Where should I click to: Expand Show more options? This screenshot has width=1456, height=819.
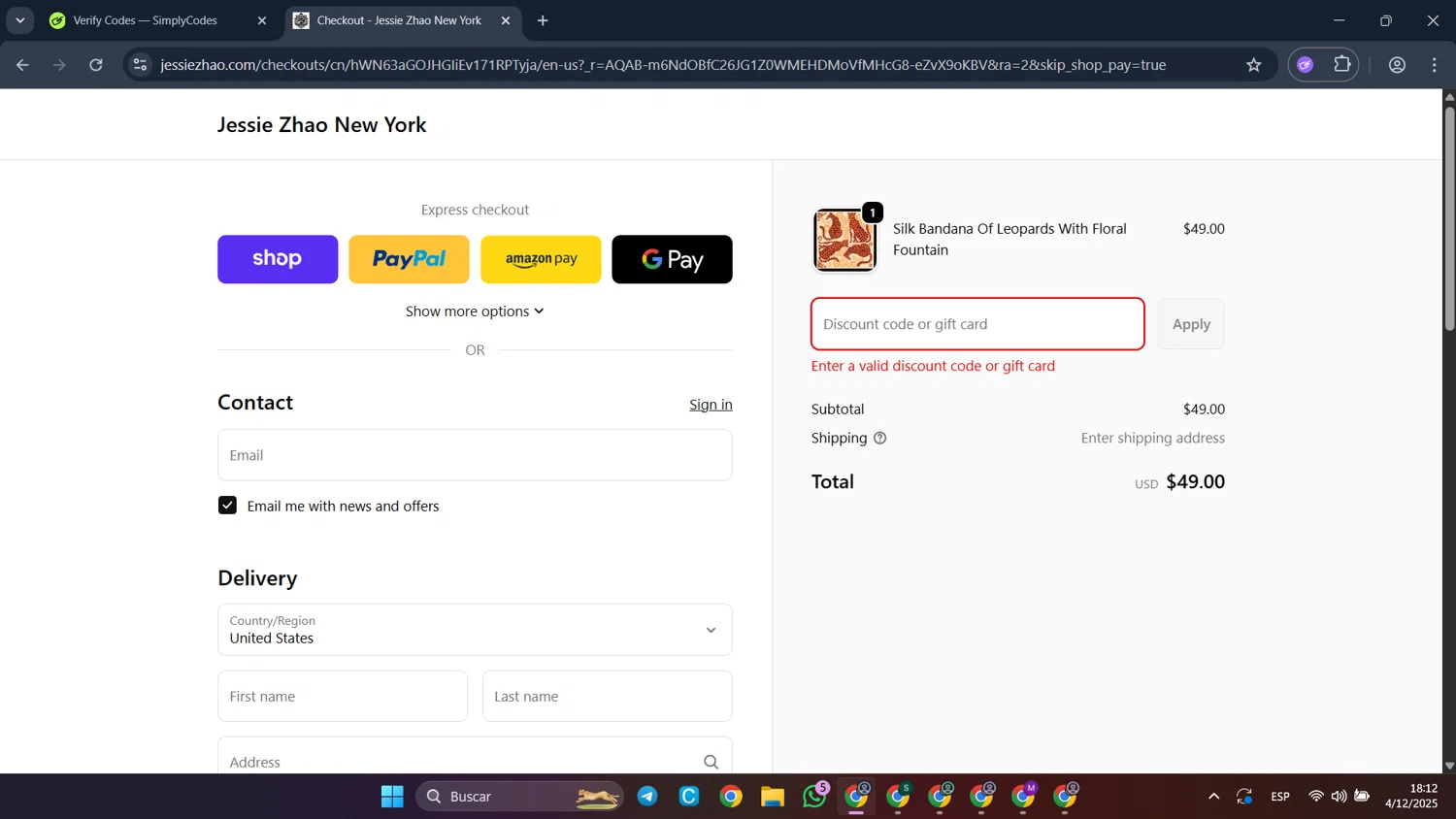click(475, 311)
